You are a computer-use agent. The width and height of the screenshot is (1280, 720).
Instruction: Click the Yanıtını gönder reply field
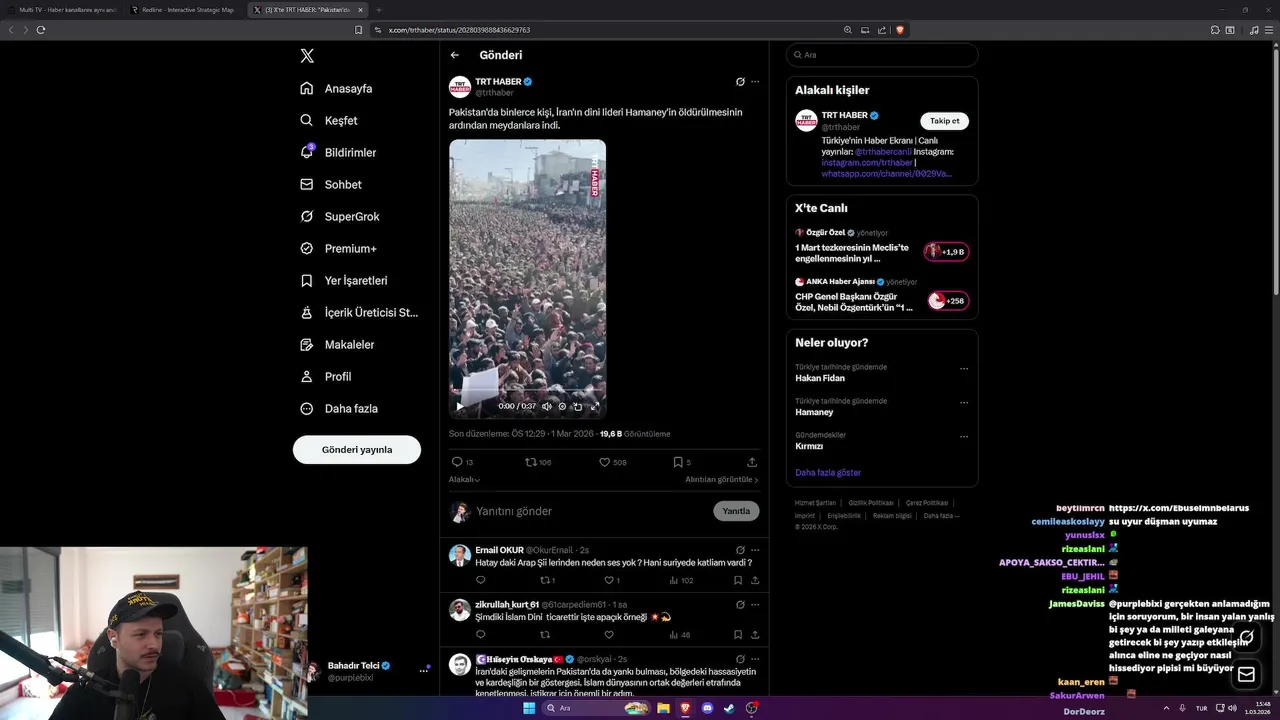pyautogui.click(x=590, y=511)
